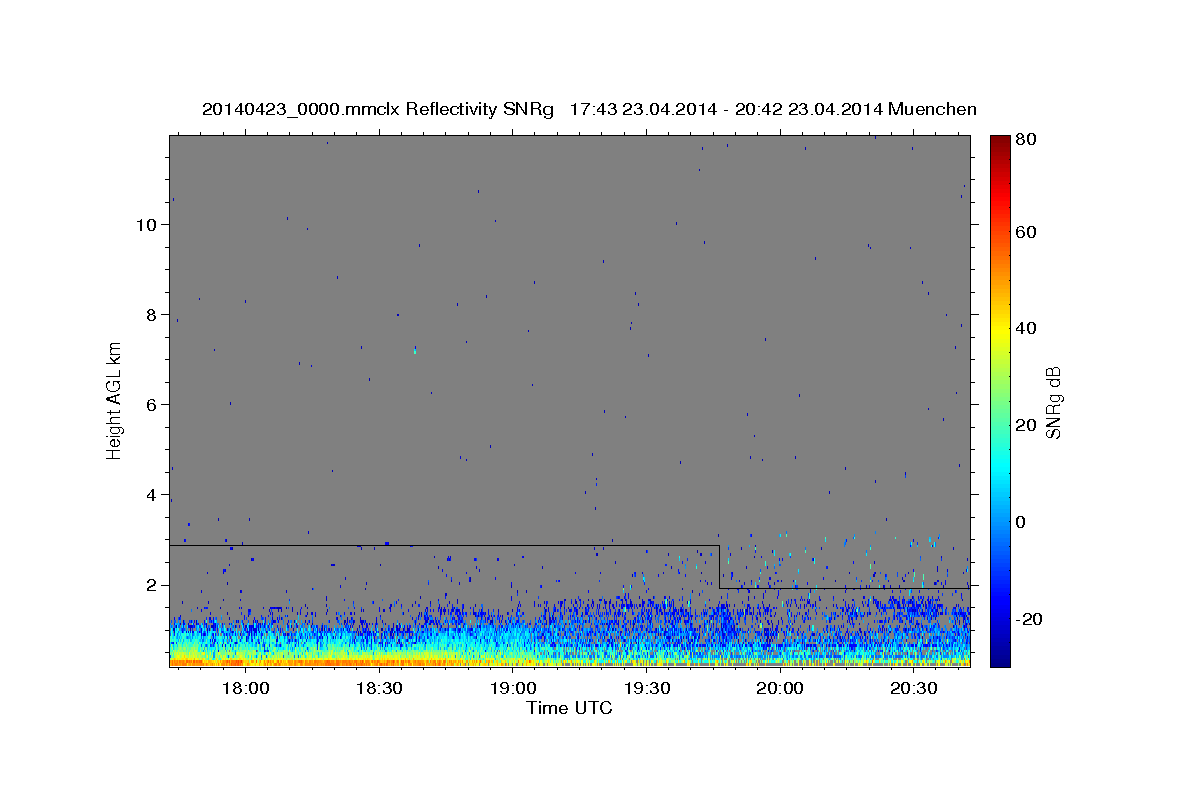The height and width of the screenshot is (800, 1200).
Task: Click the colorbar value label 40
Action: click(1027, 328)
